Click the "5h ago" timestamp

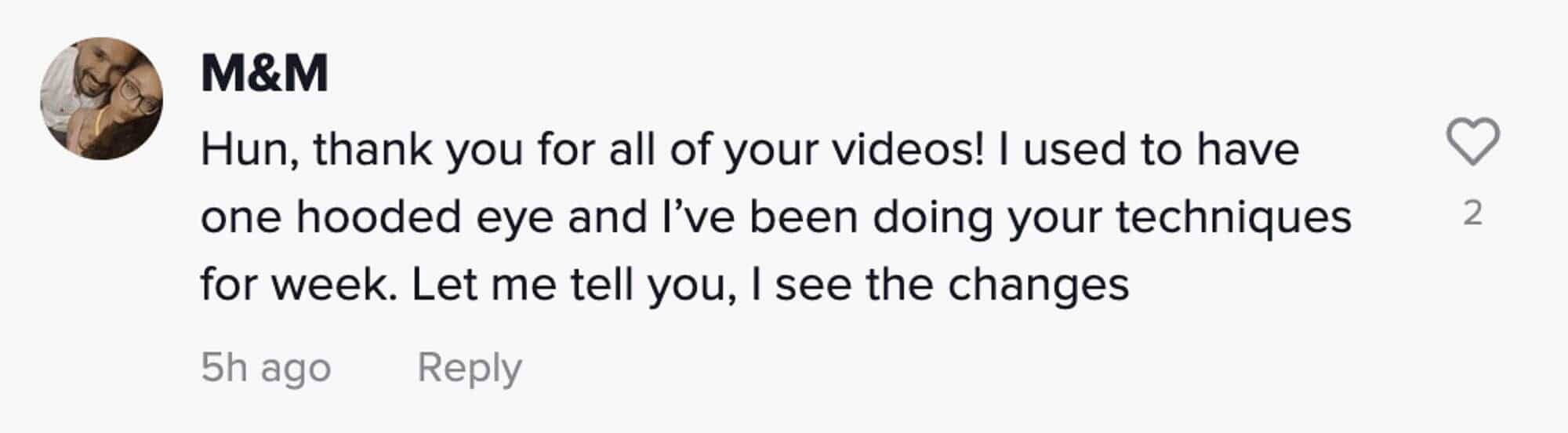(x=266, y=367)
